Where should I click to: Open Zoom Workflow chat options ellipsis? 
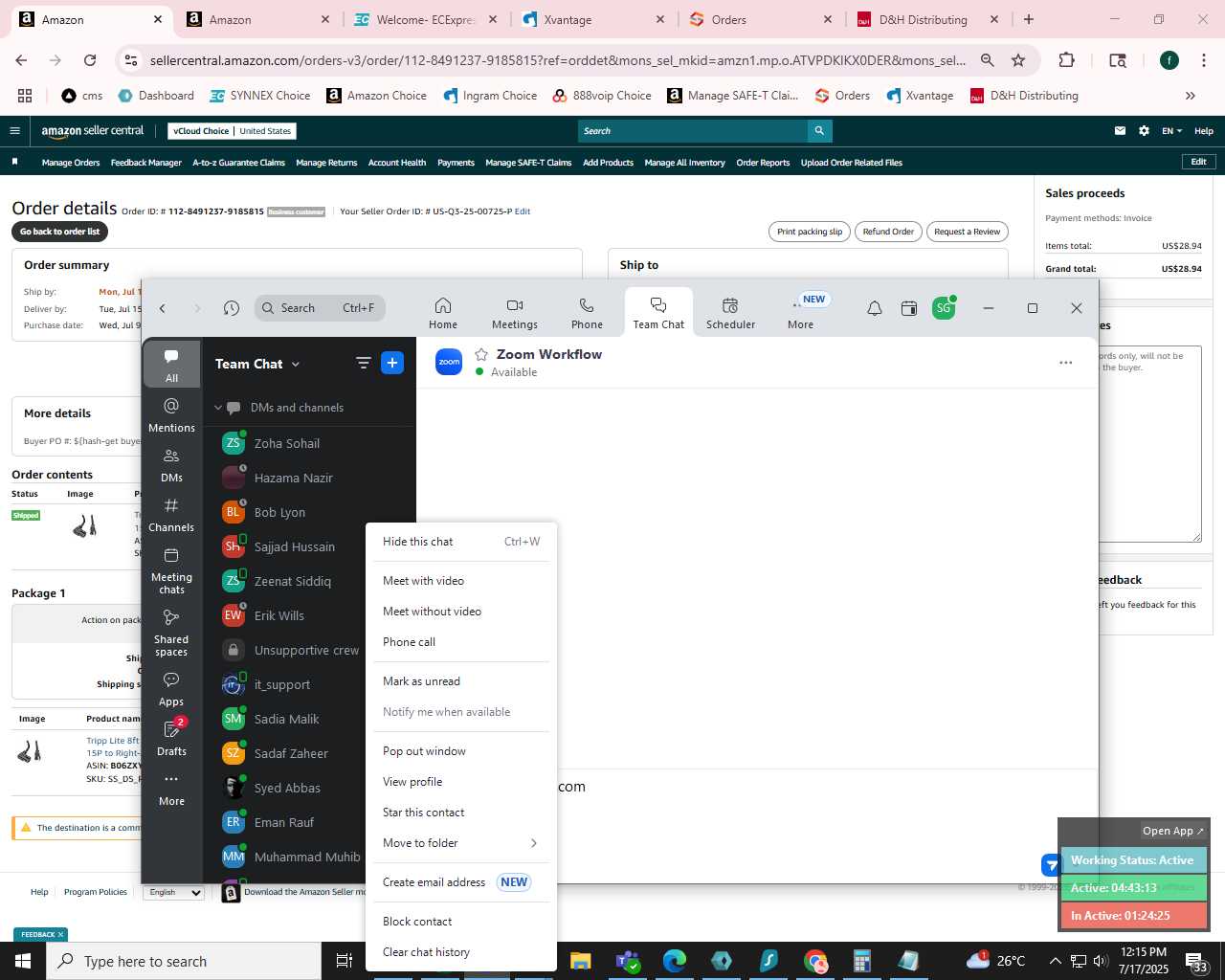tap(1065, 363)
